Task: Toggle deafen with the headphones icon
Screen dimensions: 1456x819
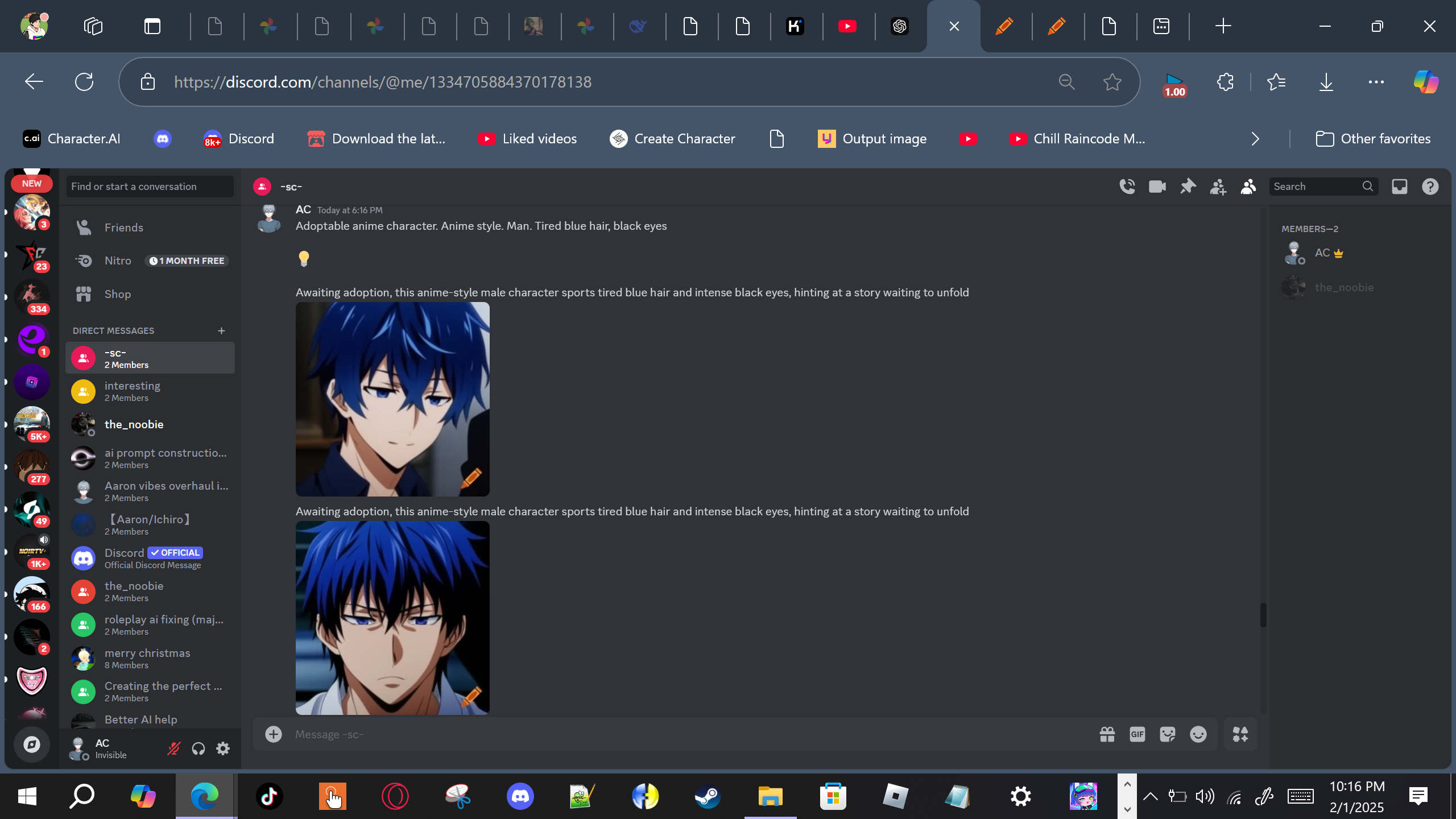Action: click(198, 748)
